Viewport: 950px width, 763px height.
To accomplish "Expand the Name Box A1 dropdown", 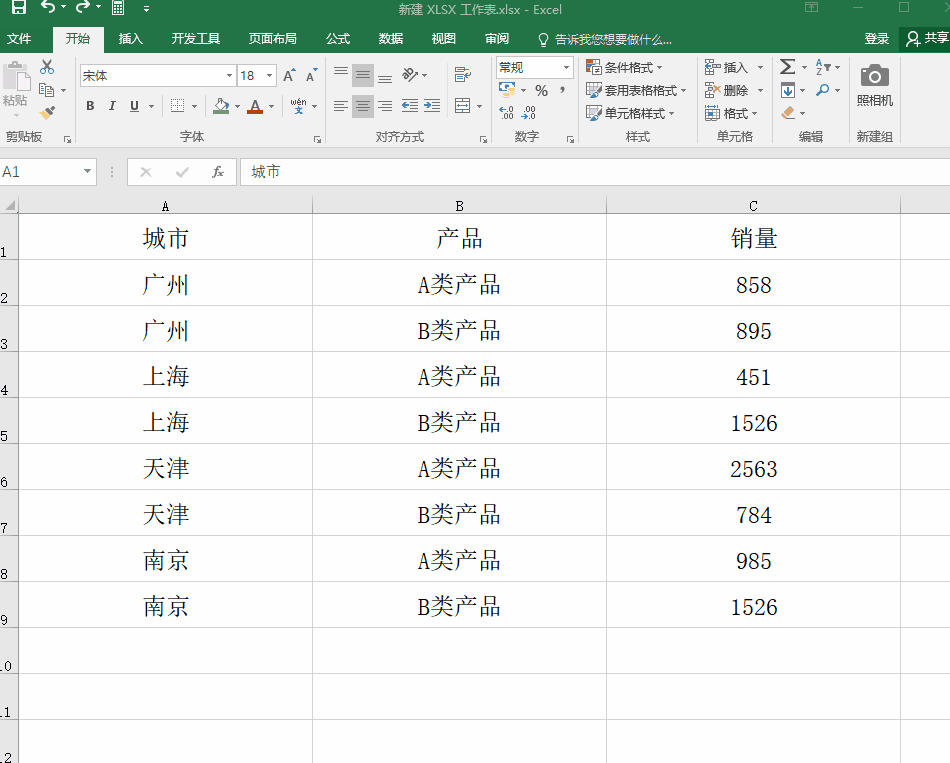I will pos(87,172).
